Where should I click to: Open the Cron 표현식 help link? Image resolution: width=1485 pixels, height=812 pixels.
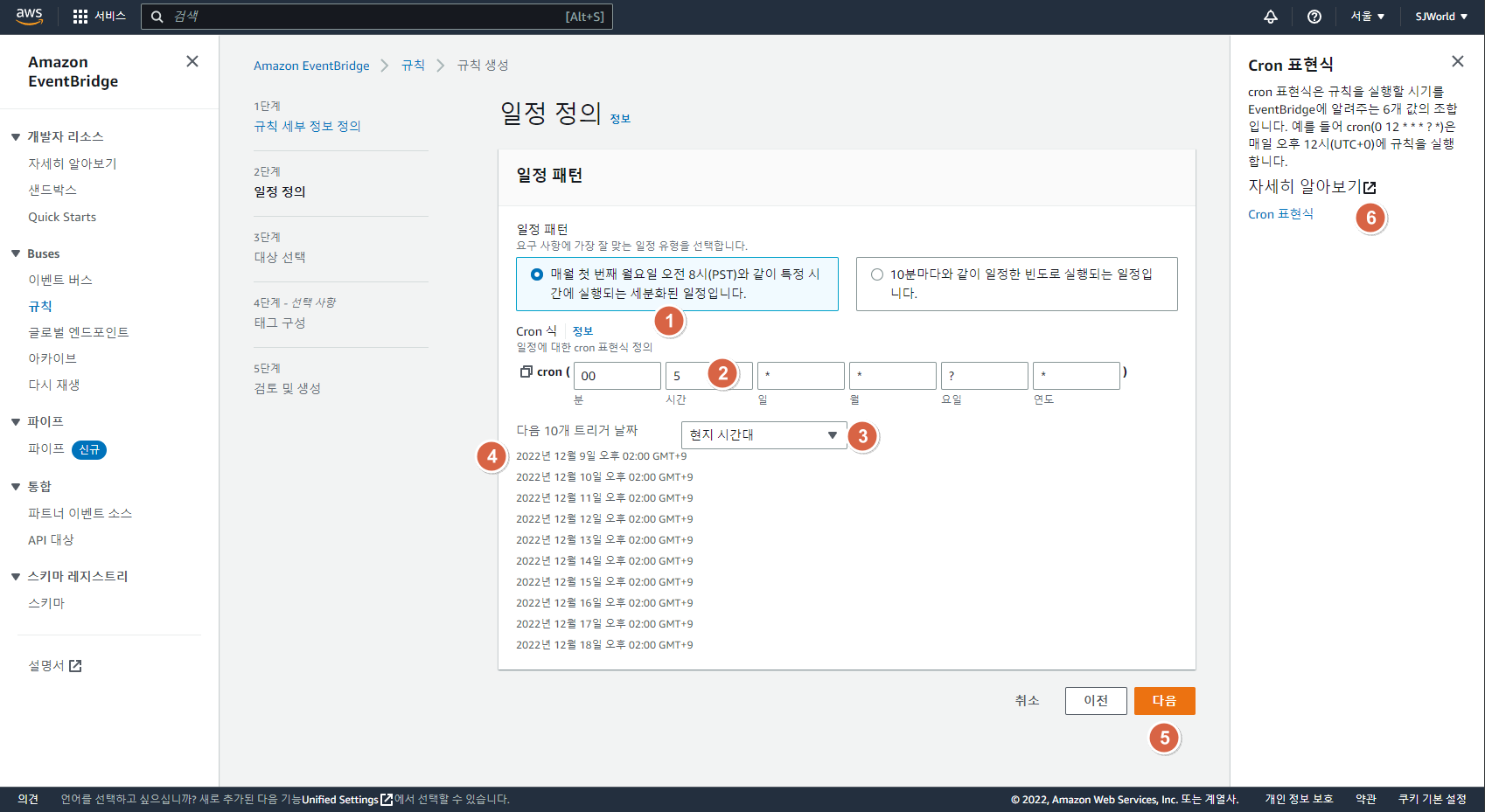click(x=1280, y=214)
